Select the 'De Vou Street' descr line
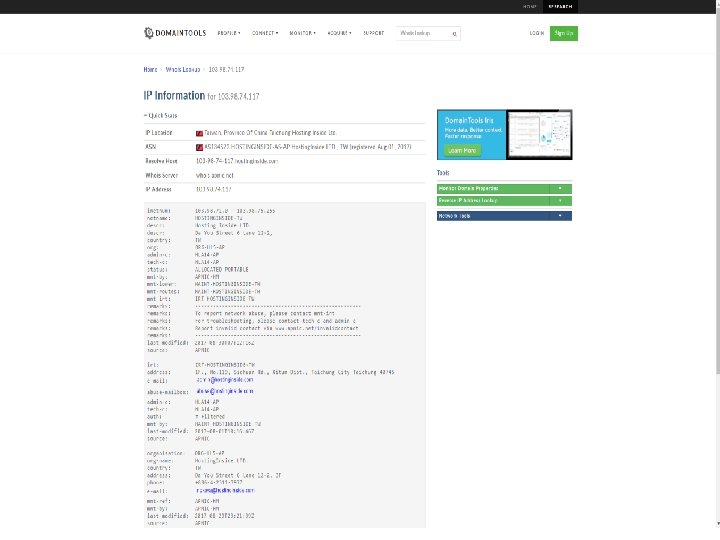This screenshot has height=540, width=720. (234, 233)
